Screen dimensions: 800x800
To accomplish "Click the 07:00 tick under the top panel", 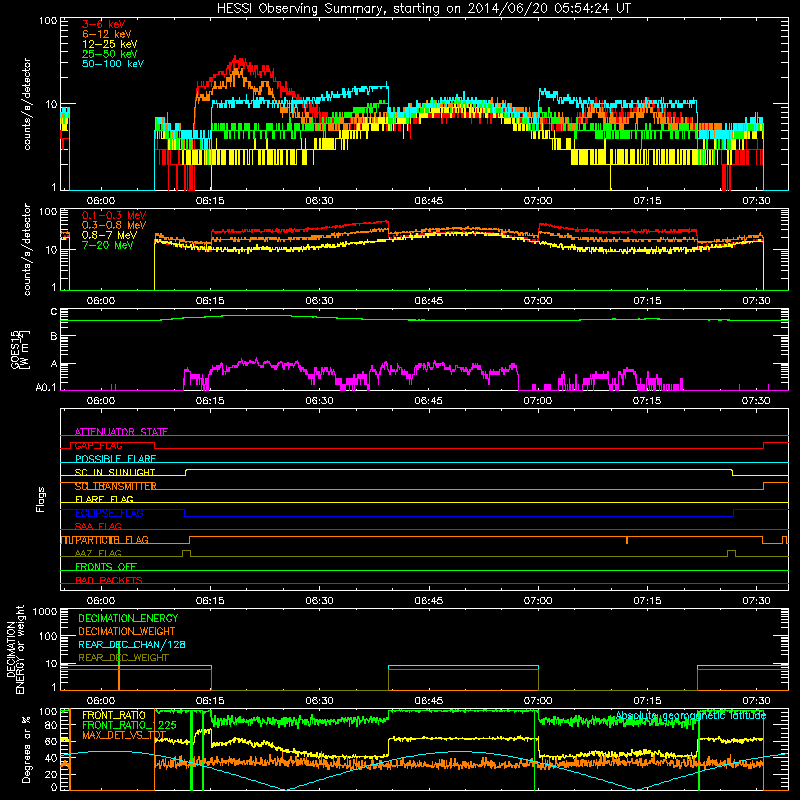I will point(538,201).
